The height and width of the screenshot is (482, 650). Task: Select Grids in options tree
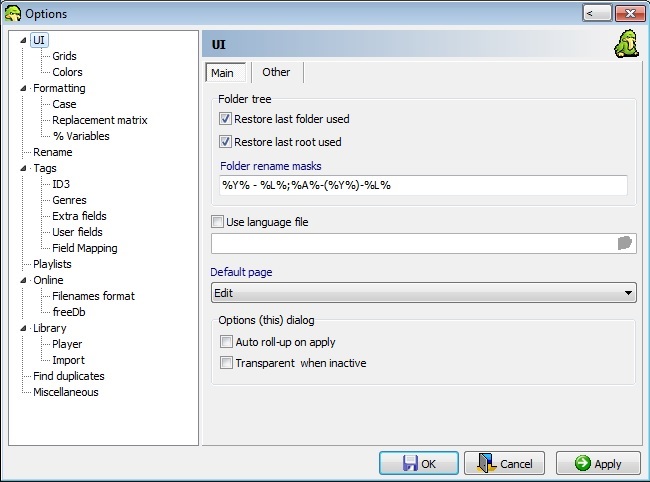pyautogui.click(x=64, y=56)
